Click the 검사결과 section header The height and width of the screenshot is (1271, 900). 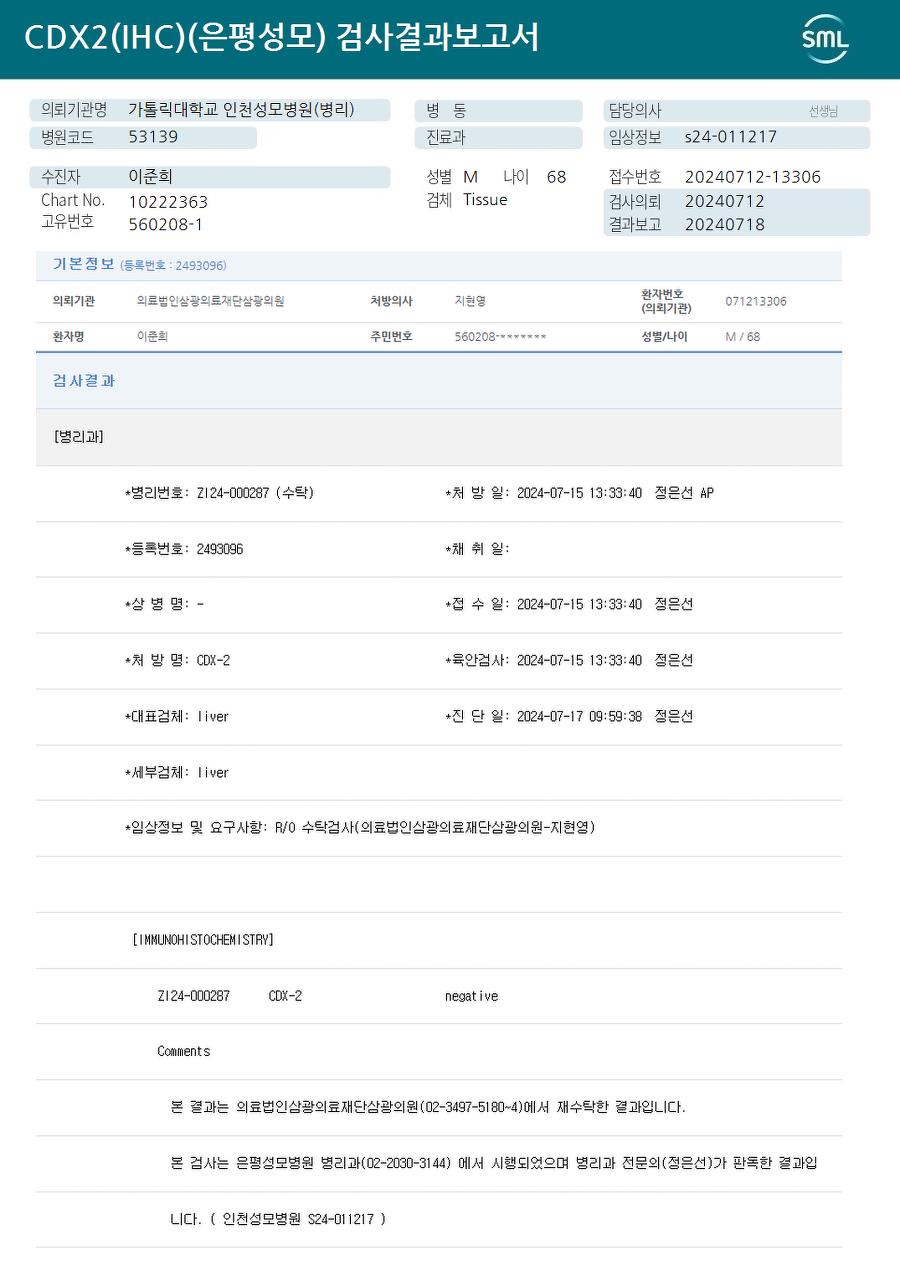[83, 381]
